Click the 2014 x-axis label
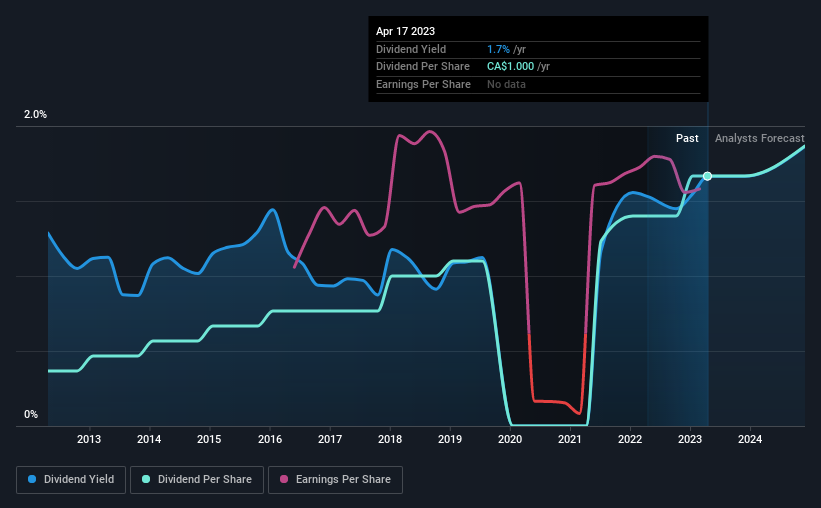This screenshot has width=821, height=508. 149,439
